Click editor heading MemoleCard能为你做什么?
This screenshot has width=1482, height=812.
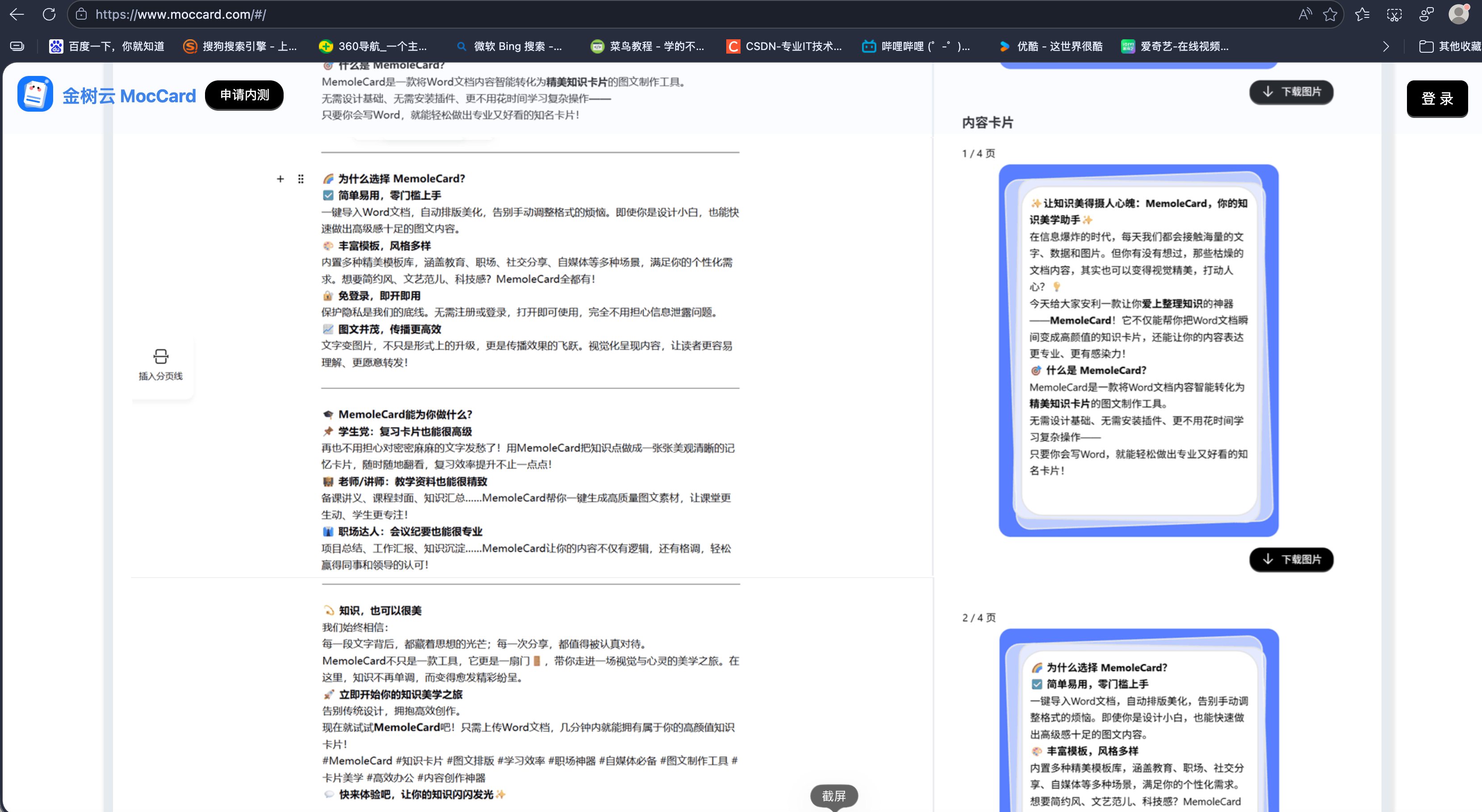pos(397,414)
